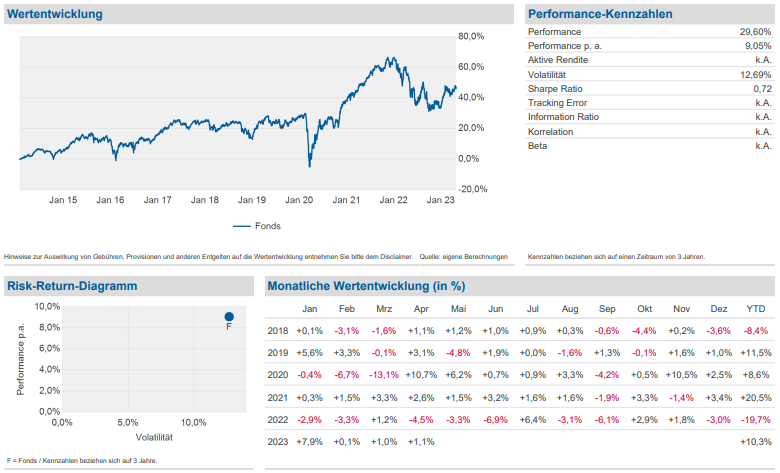Click the Performance p. a. value 9,05%
The image size is (780, 473).
tap(758, 46)
